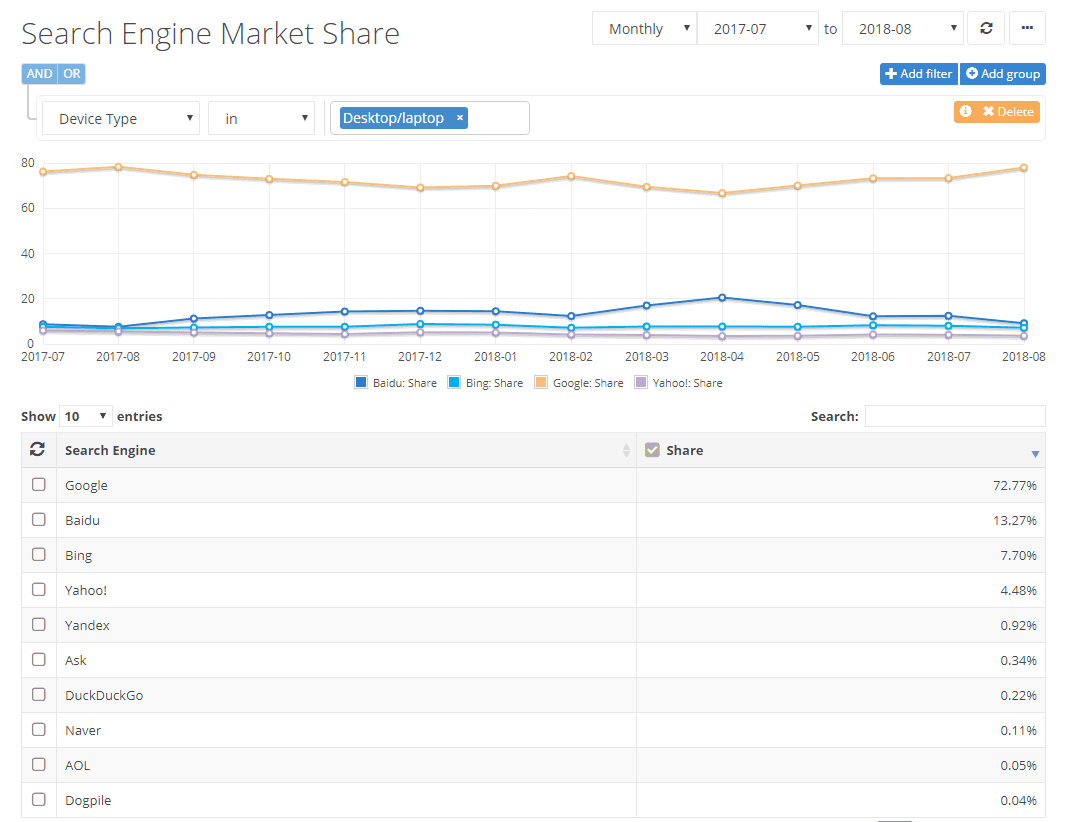Toggle Google: Share legend swatch
The width and height of the screenshot is (1076, 822).
coord(541,382)
